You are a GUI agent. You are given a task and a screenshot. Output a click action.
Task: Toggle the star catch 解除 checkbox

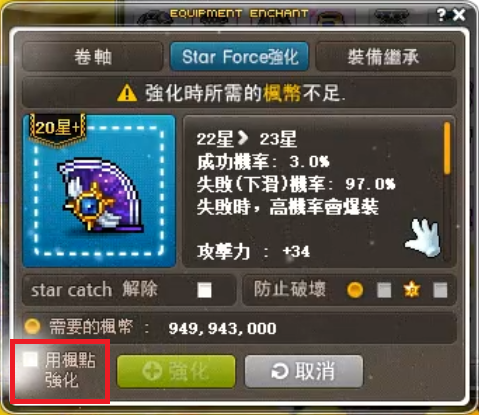[x=204, y=290]
